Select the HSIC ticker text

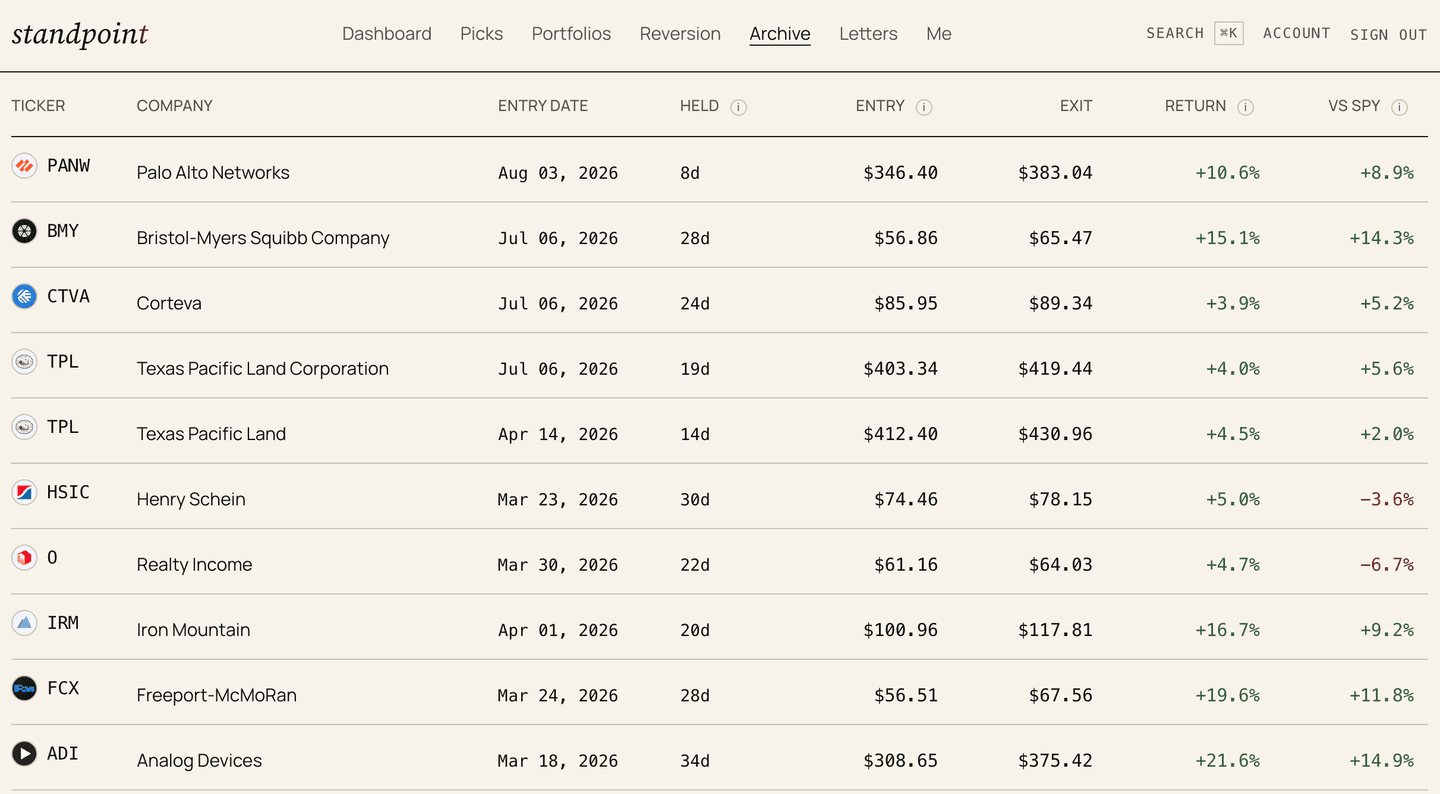pos(68,492)
